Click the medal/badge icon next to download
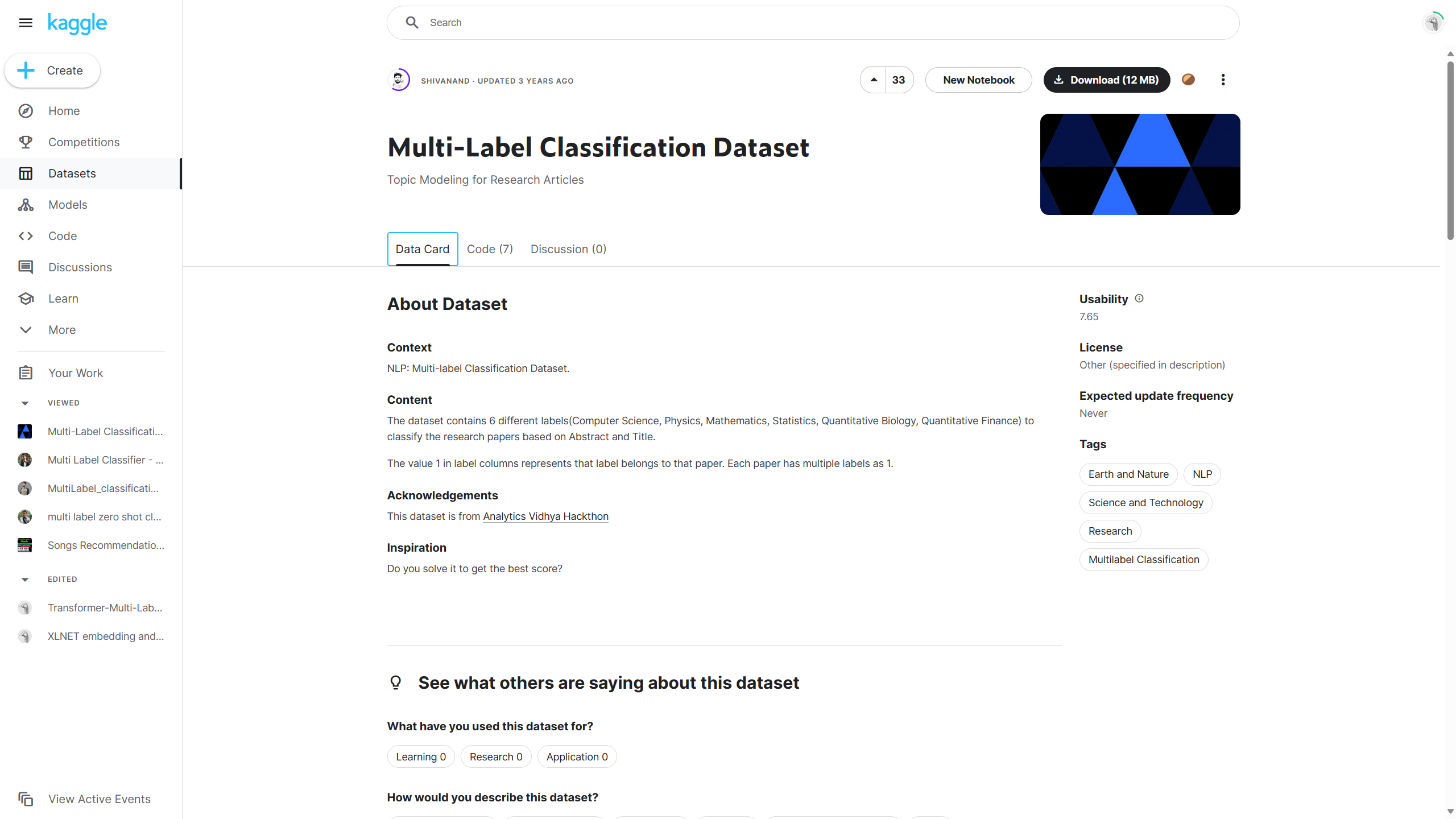The width and height of the screenshot is (1456, 819). coord(1188,79)
